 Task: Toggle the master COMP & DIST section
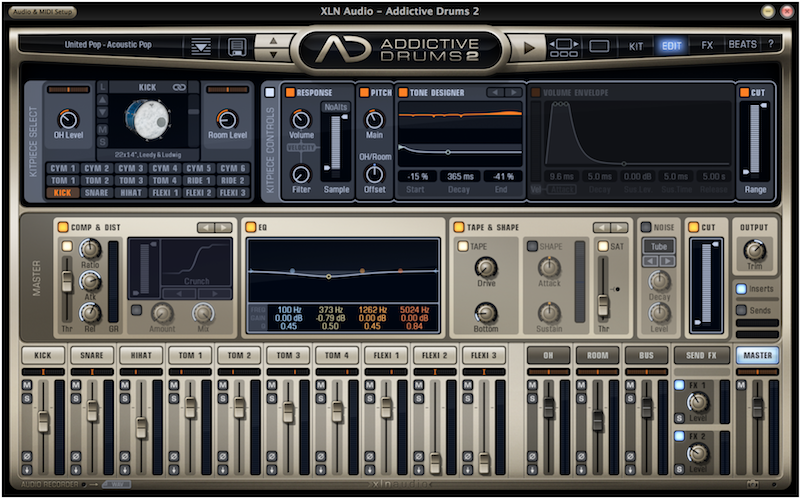point(63,227)
